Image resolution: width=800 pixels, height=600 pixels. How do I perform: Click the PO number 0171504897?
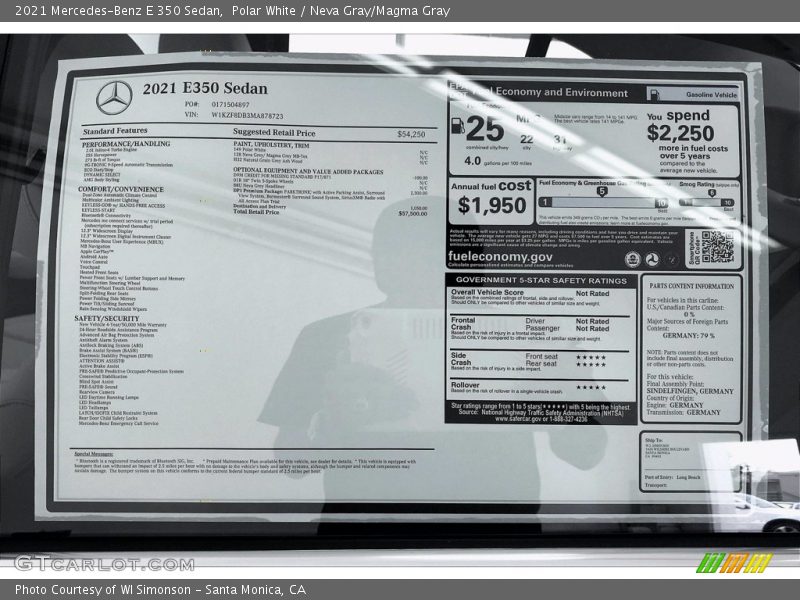pyautogui.click(x=231, y=104)
